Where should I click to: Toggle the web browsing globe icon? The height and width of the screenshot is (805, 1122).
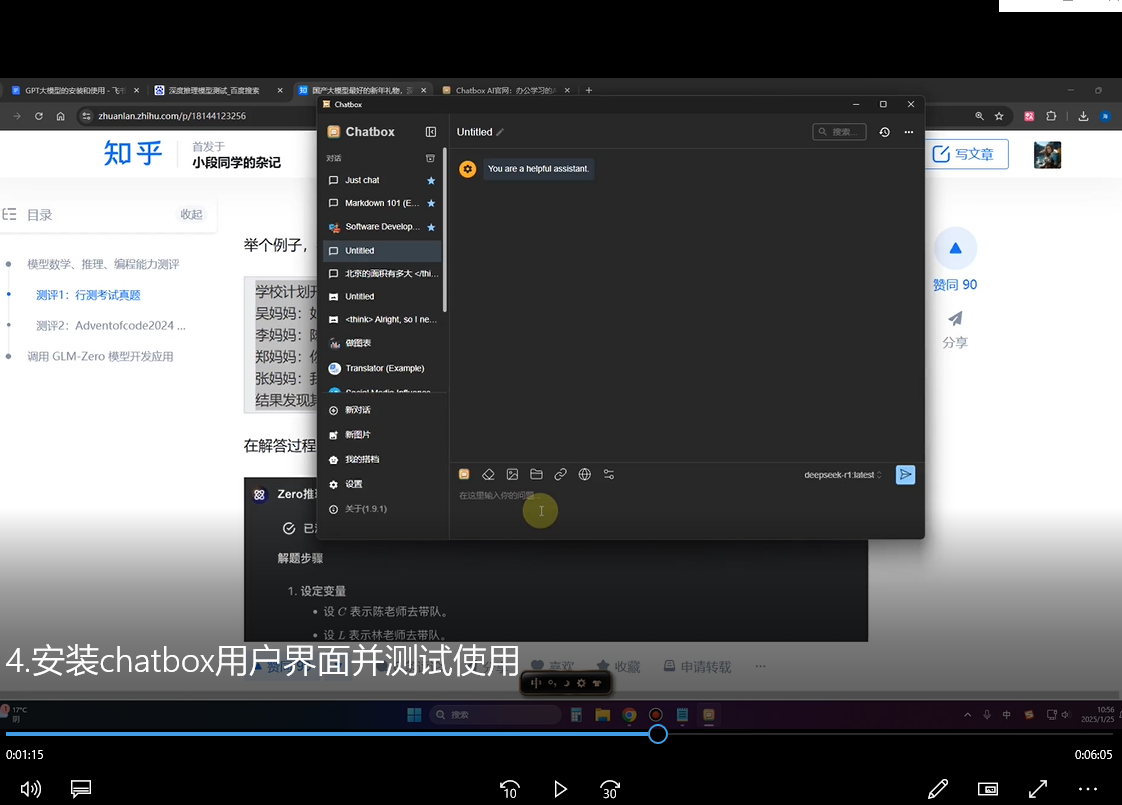click(x=585, y=474)
